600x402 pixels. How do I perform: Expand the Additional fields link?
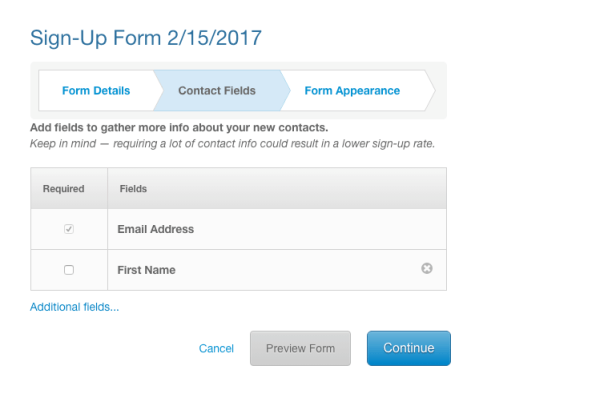(x=75, y=307)
